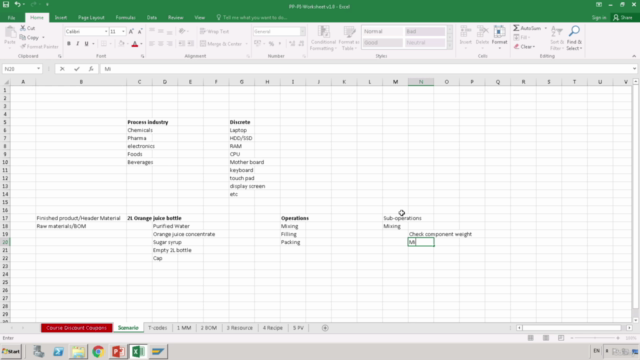Click the fill color bucket icon
The image size is (640, 360).
(121, 44)
